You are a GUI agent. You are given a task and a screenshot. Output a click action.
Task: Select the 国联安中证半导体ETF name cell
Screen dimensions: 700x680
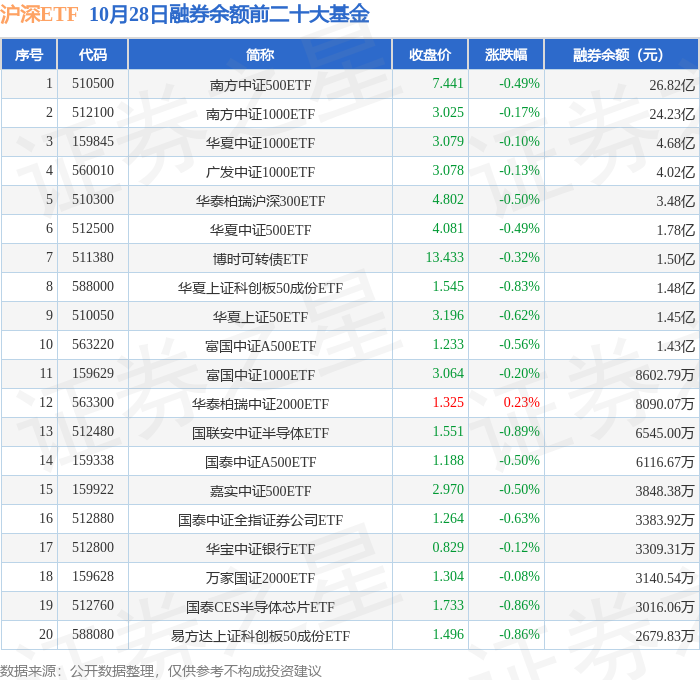(260, 433)
